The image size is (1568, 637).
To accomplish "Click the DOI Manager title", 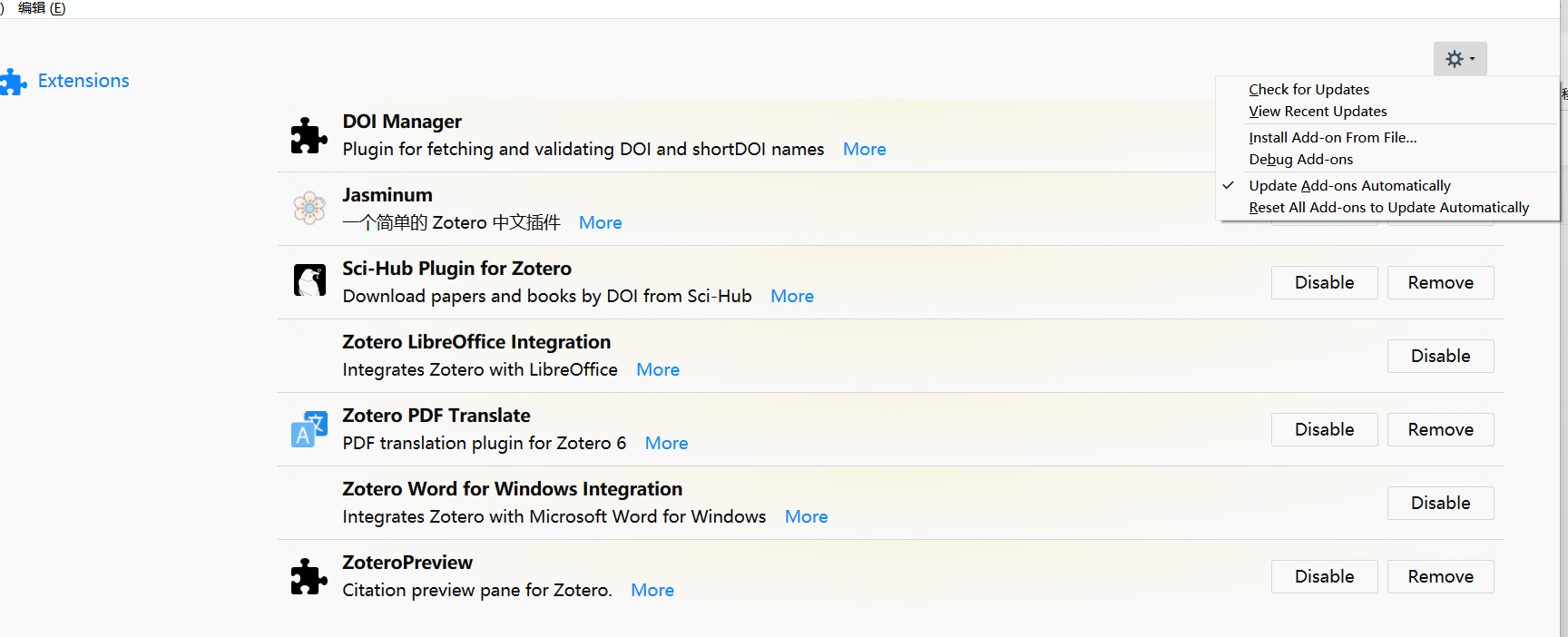I will (x=402, y=122).
